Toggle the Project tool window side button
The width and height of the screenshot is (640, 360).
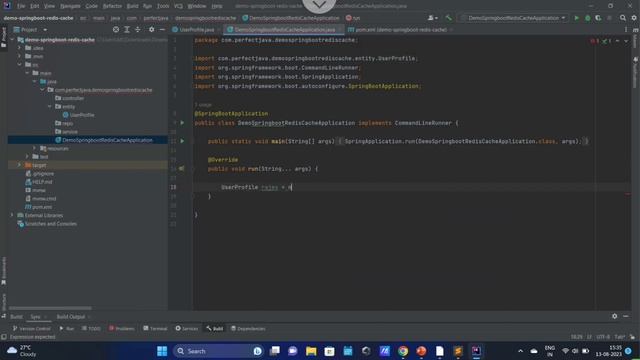point(4,38)
